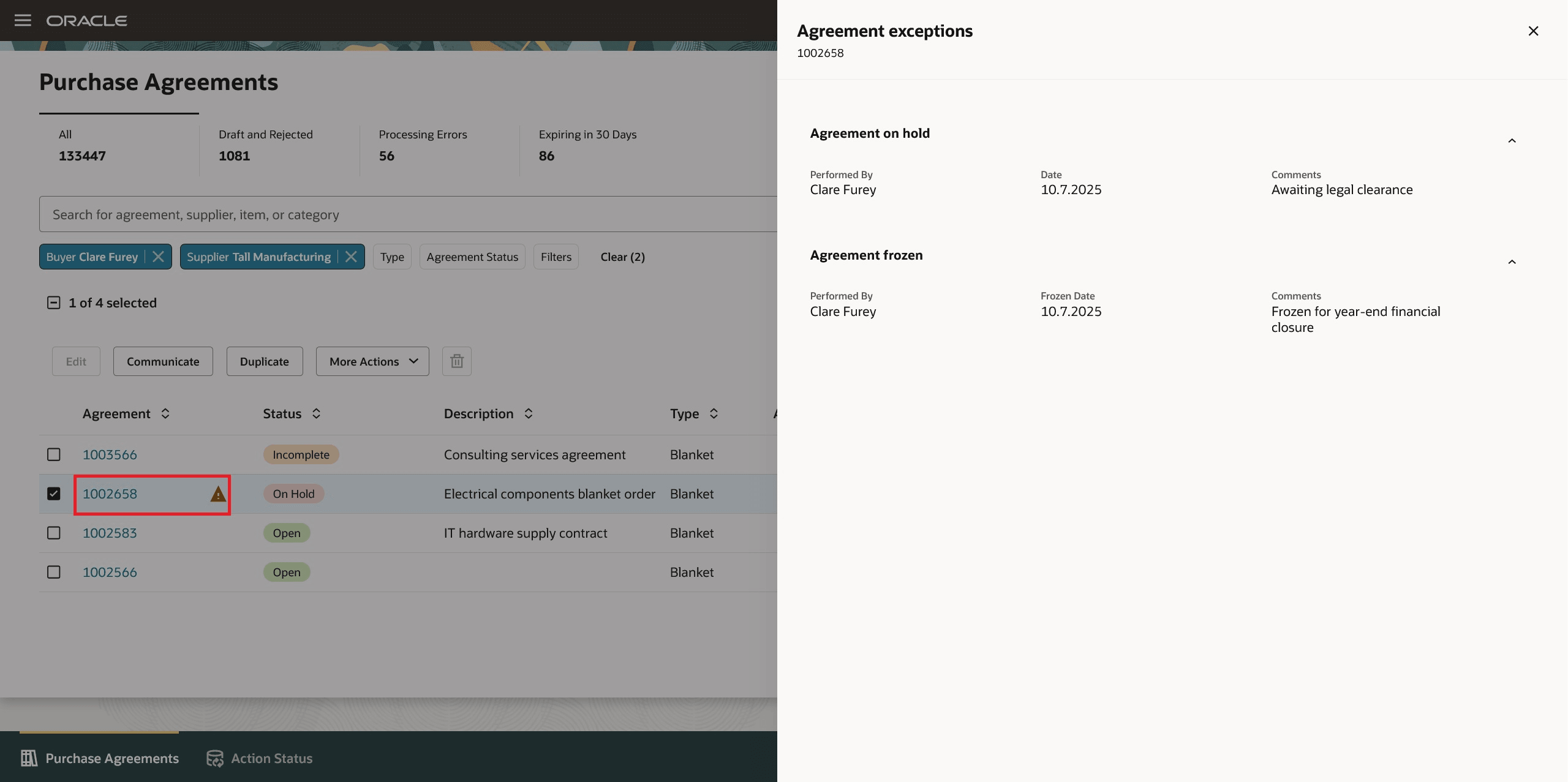Switch to the Action Status tab
The height and width of the screenshot is (782, 1568).
tap(260, 758)
